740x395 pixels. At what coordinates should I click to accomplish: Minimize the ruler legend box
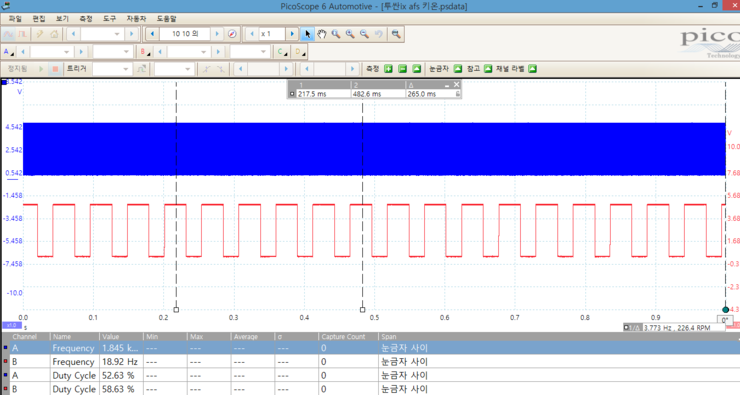click(x=447, y=85)
